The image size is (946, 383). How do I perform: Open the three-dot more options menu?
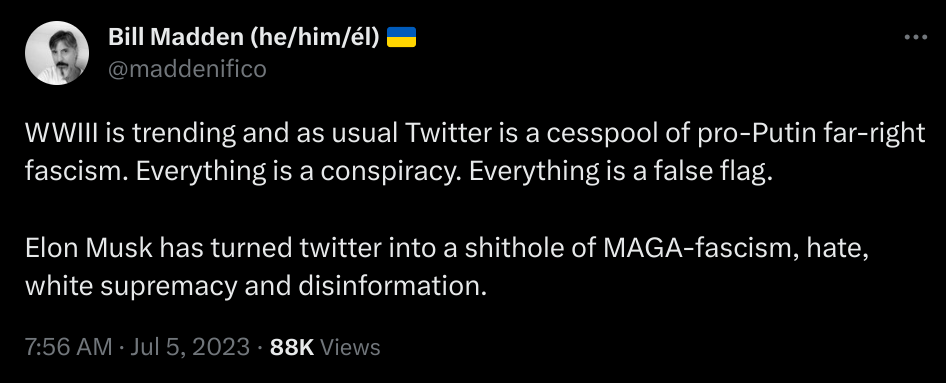click(x=916, y=37)
